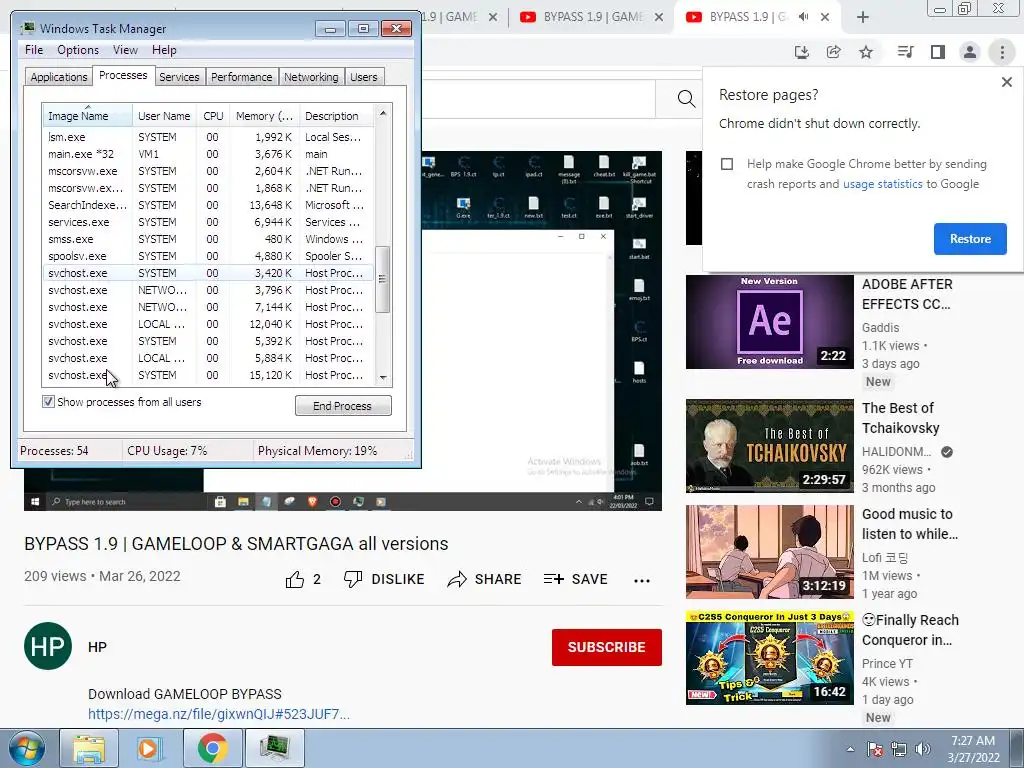Close the Restore pages popup

1006,82
